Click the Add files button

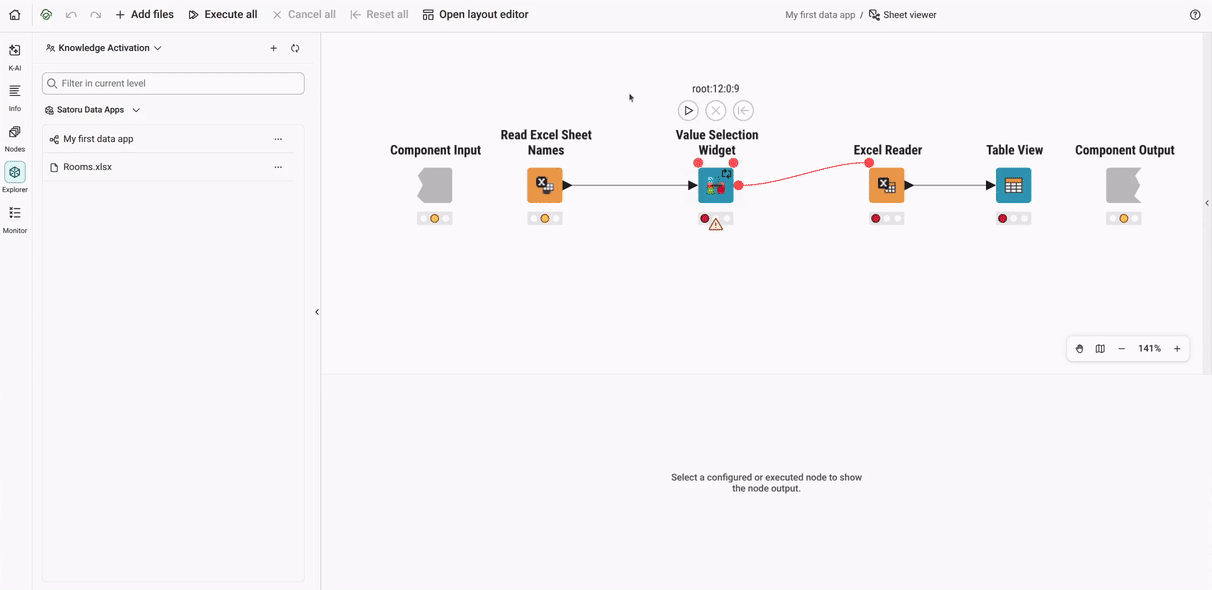tap(144, 15)
